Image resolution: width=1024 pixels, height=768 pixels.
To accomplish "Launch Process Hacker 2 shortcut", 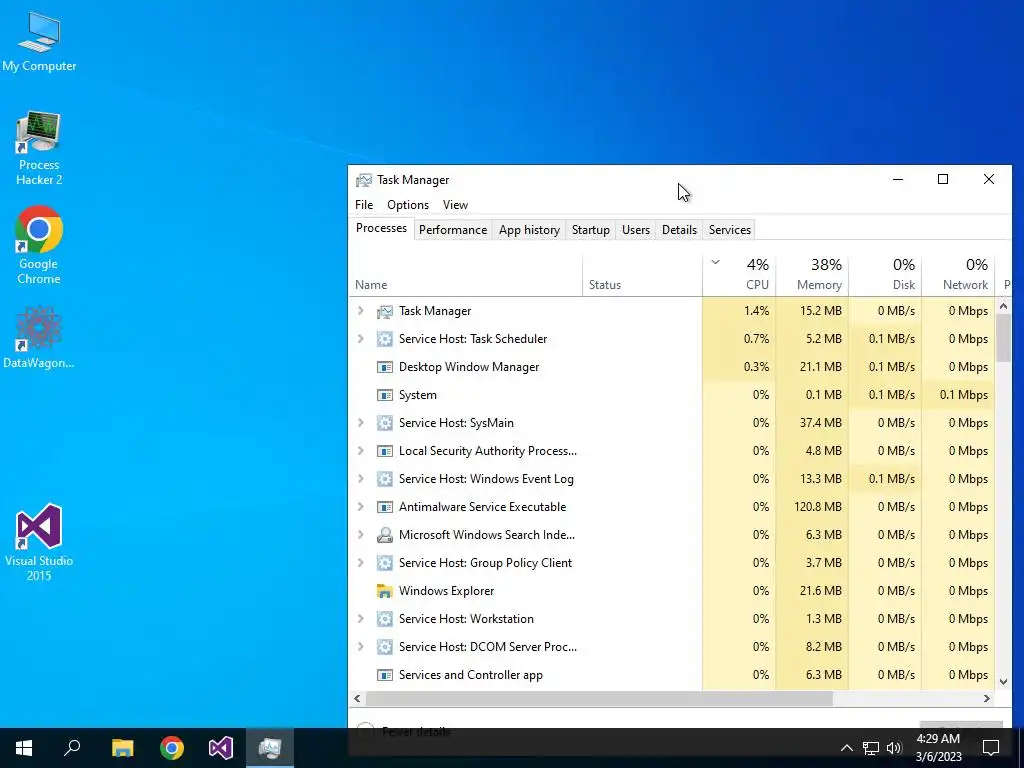I will click(x=39, y=148).
